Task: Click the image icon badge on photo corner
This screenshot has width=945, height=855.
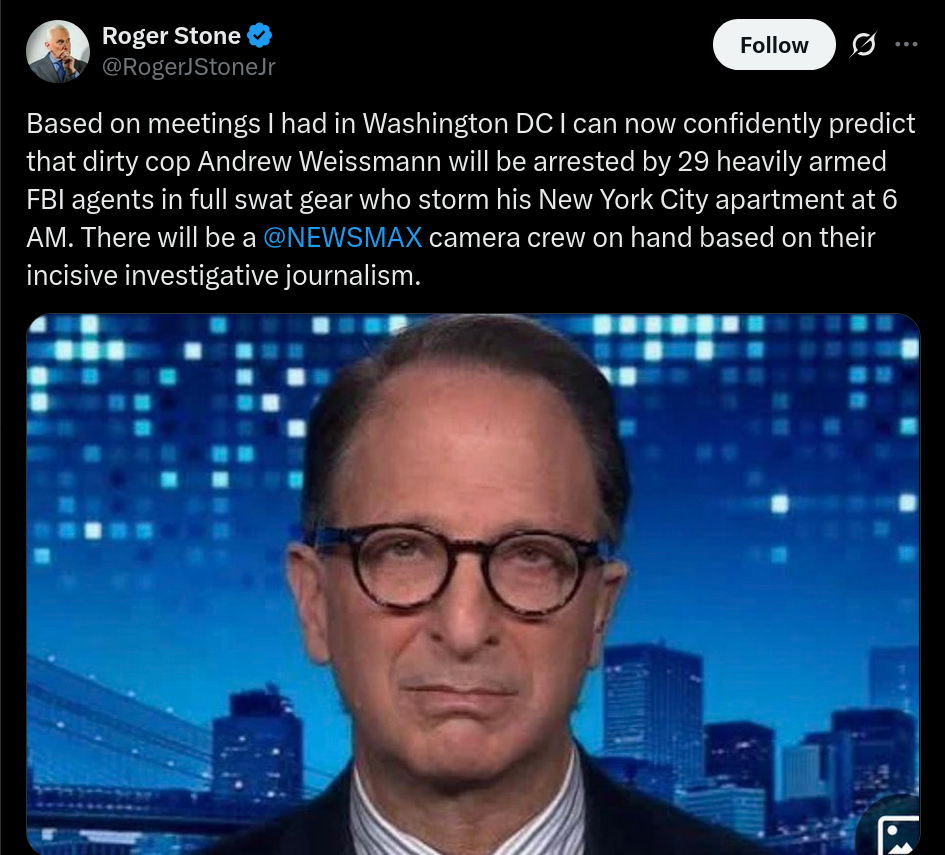Action: click(x=897, y=834)
